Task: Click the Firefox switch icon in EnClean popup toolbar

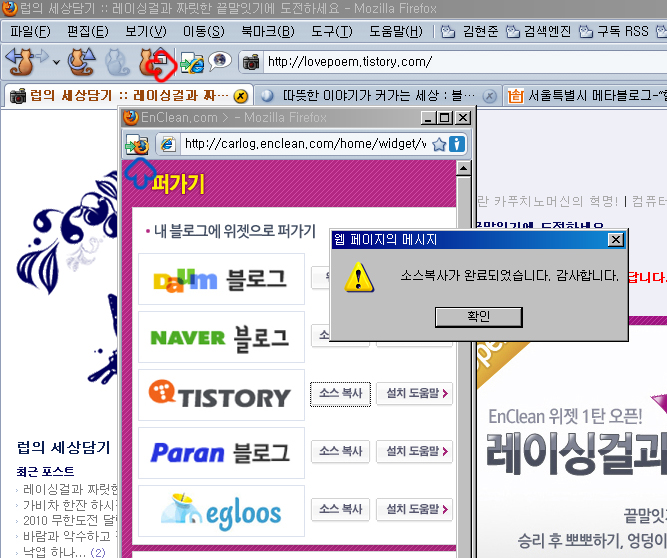Action: pyautogui.click(x=137, y=145)
